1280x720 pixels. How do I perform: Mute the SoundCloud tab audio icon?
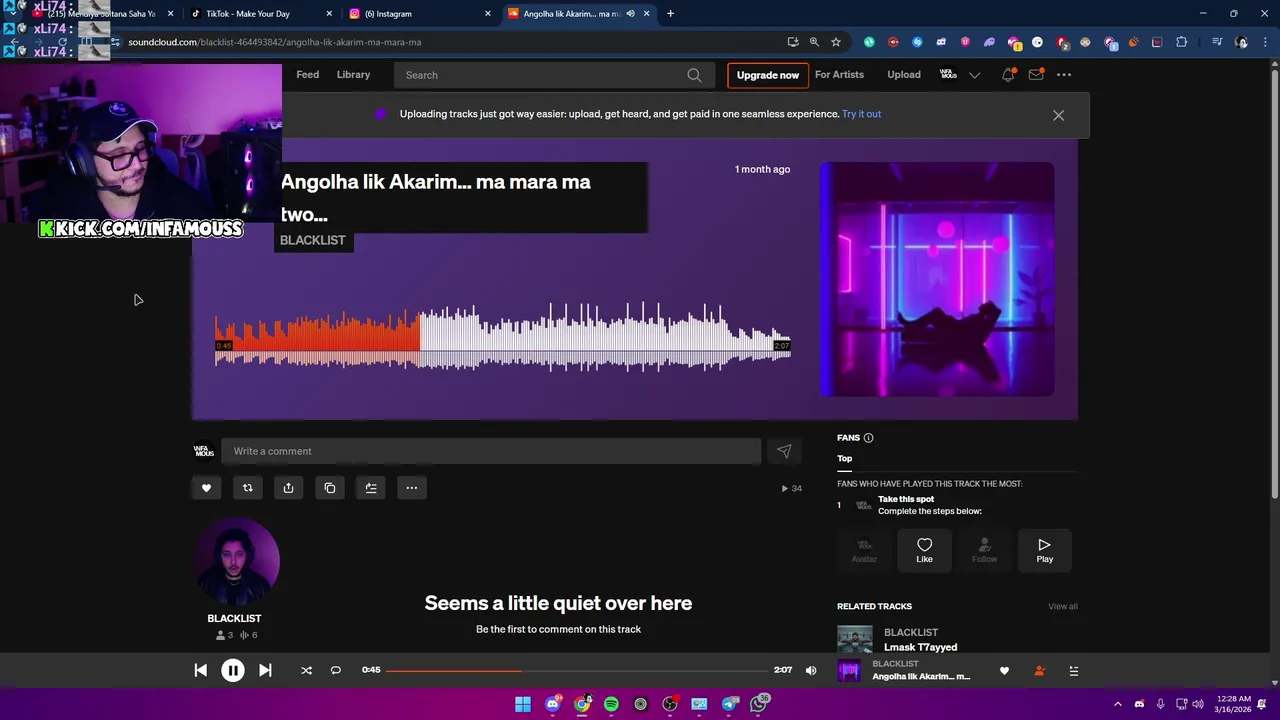coord(630,14)
